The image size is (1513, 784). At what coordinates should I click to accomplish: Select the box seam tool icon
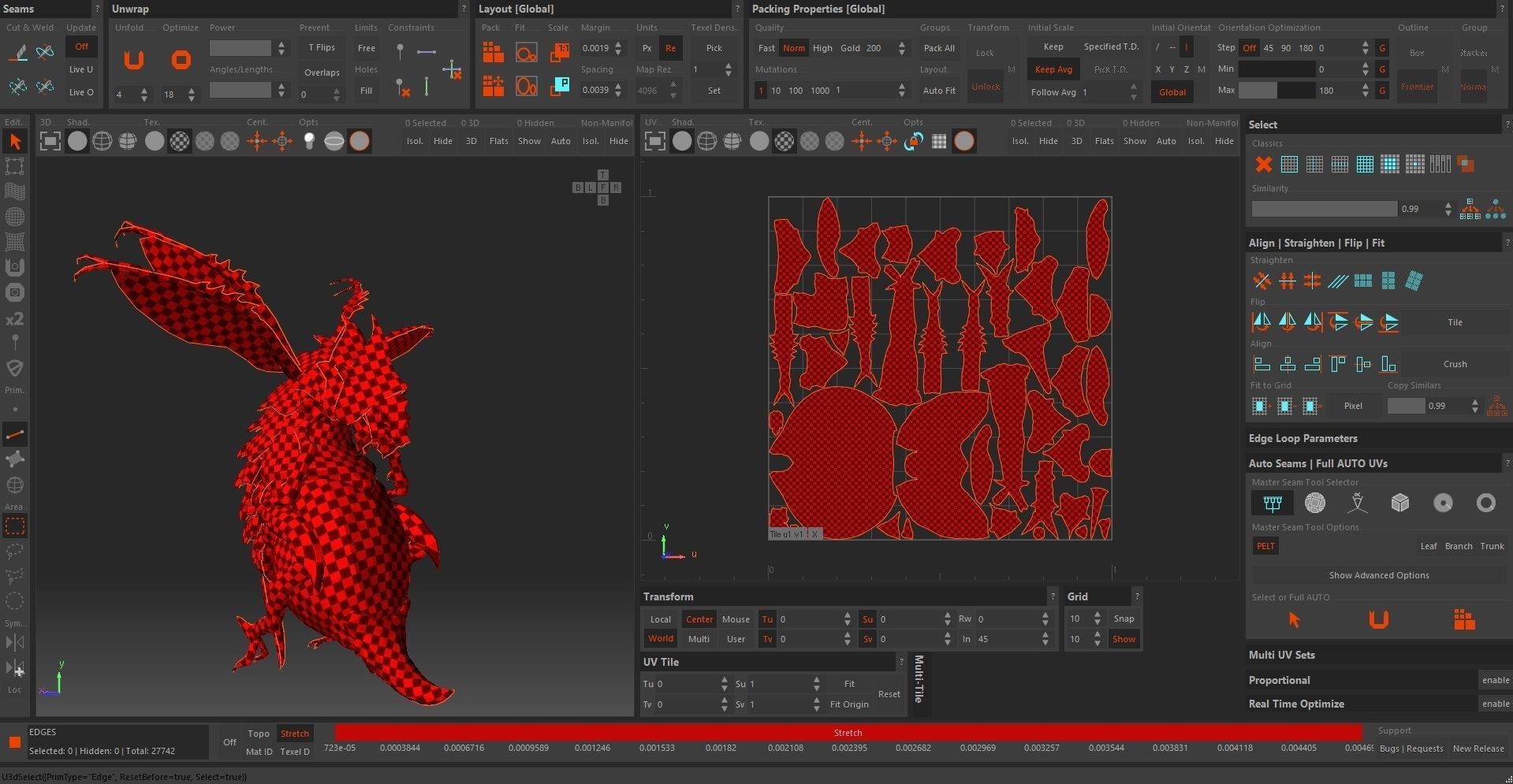1400,503
